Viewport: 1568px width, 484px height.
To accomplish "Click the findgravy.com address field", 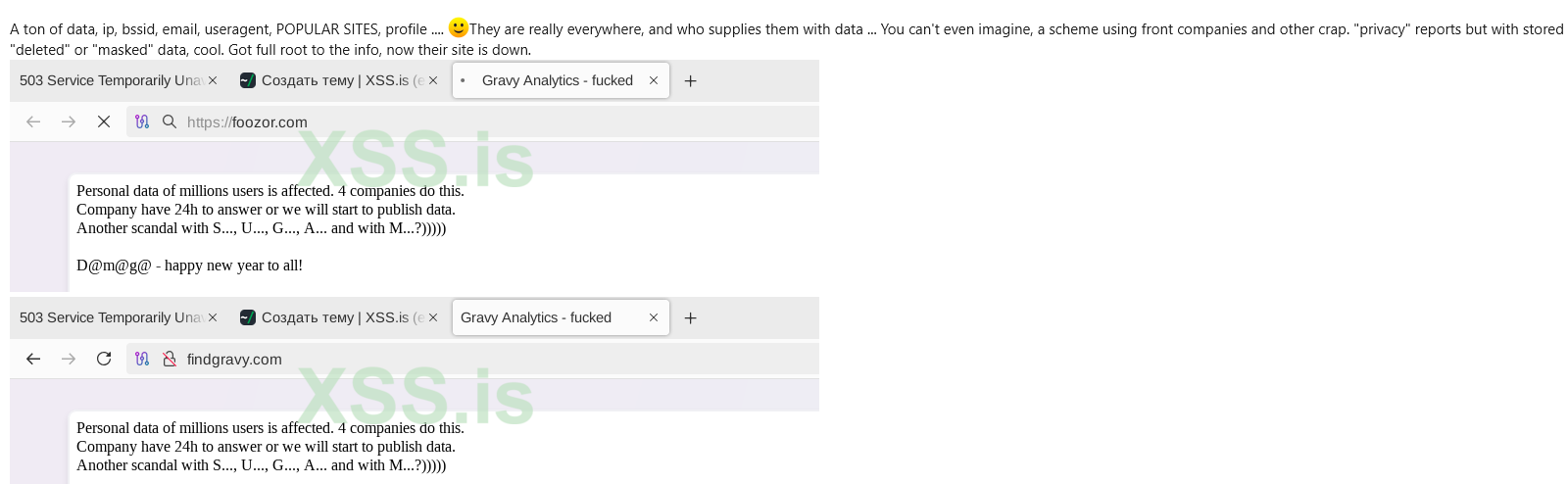I will pos(472,359).
